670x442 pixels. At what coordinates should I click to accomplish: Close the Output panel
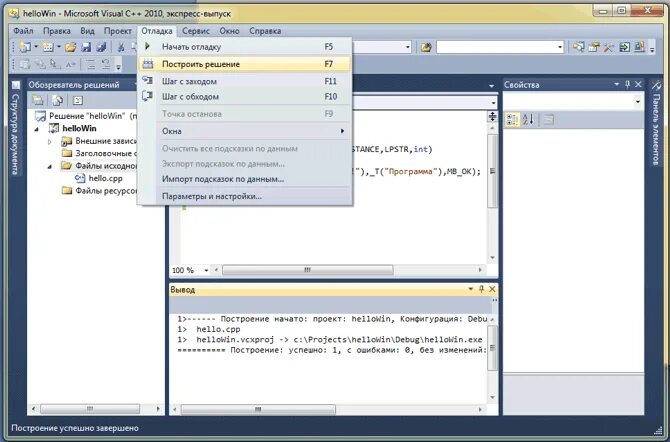pyautogui.click(x=492, y=289)
